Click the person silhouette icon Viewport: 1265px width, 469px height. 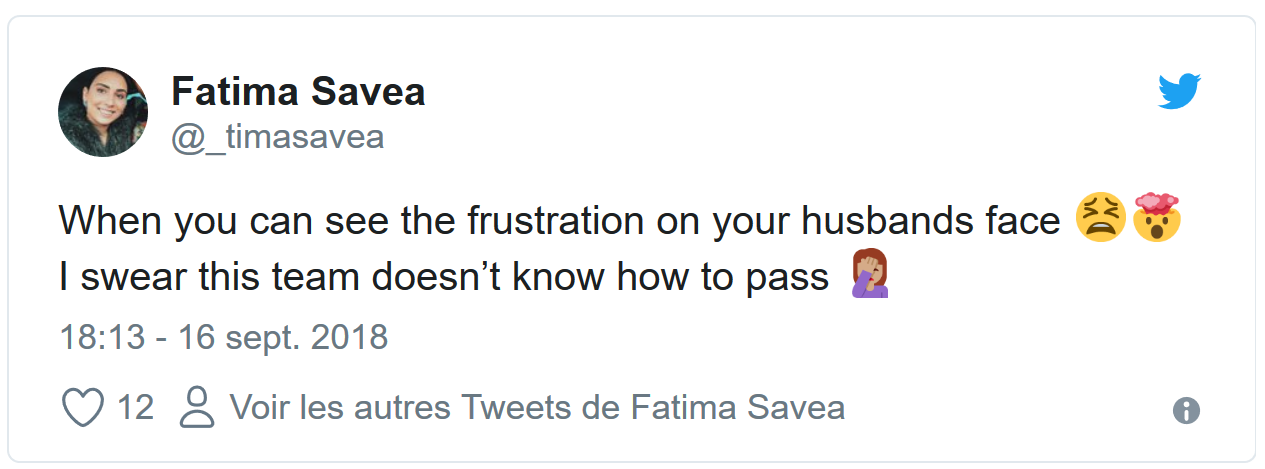(198, 408)
